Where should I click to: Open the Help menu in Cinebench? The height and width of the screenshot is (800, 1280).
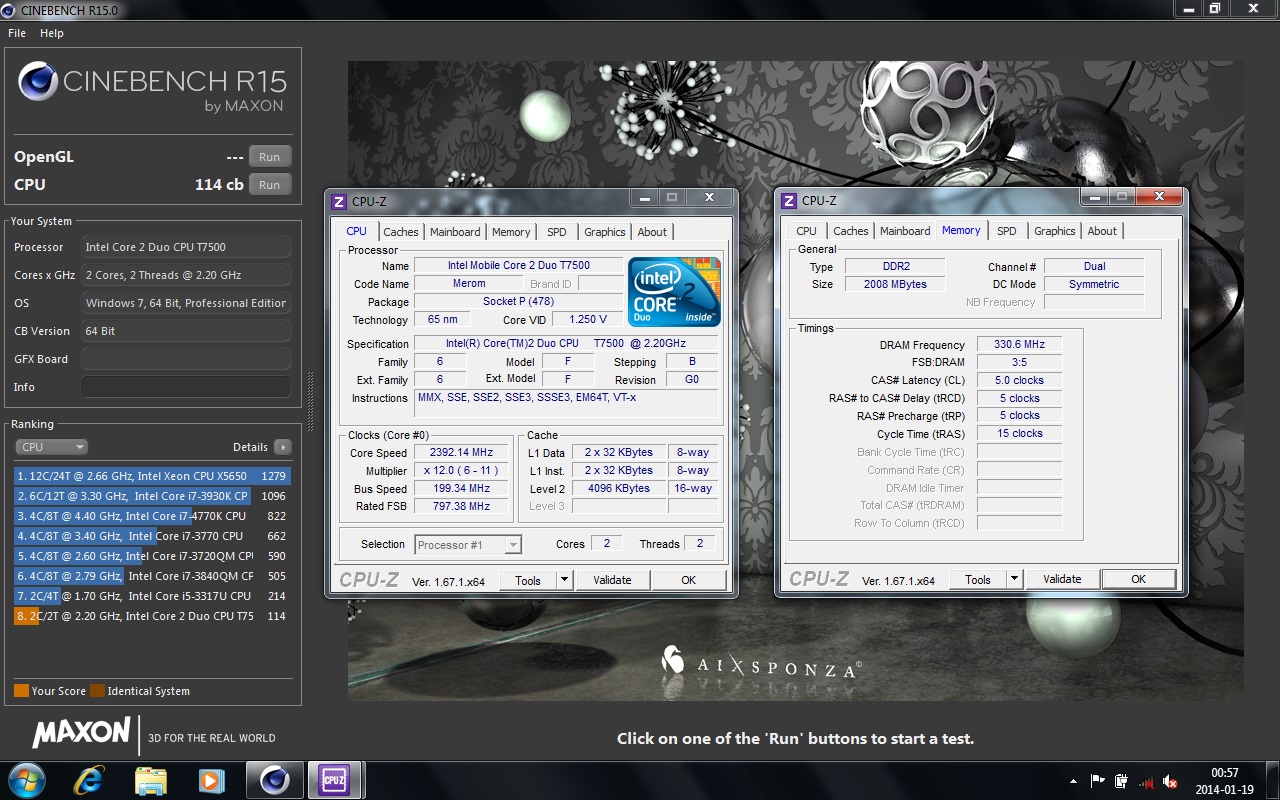(x=52, y=33)
